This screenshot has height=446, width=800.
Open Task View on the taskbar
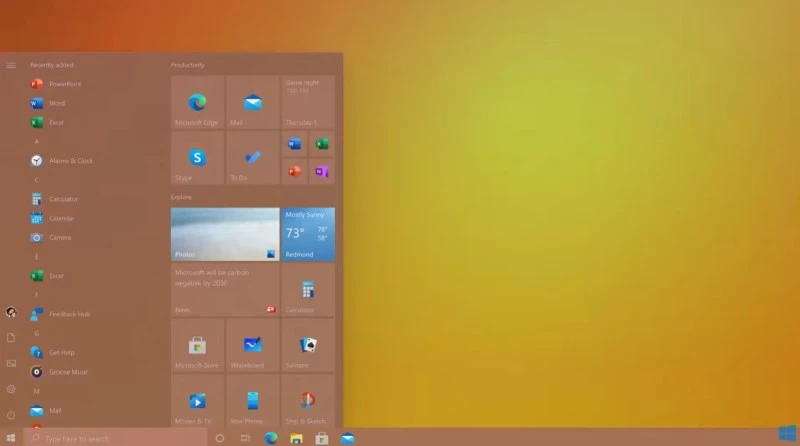click(x=245, y=438)
